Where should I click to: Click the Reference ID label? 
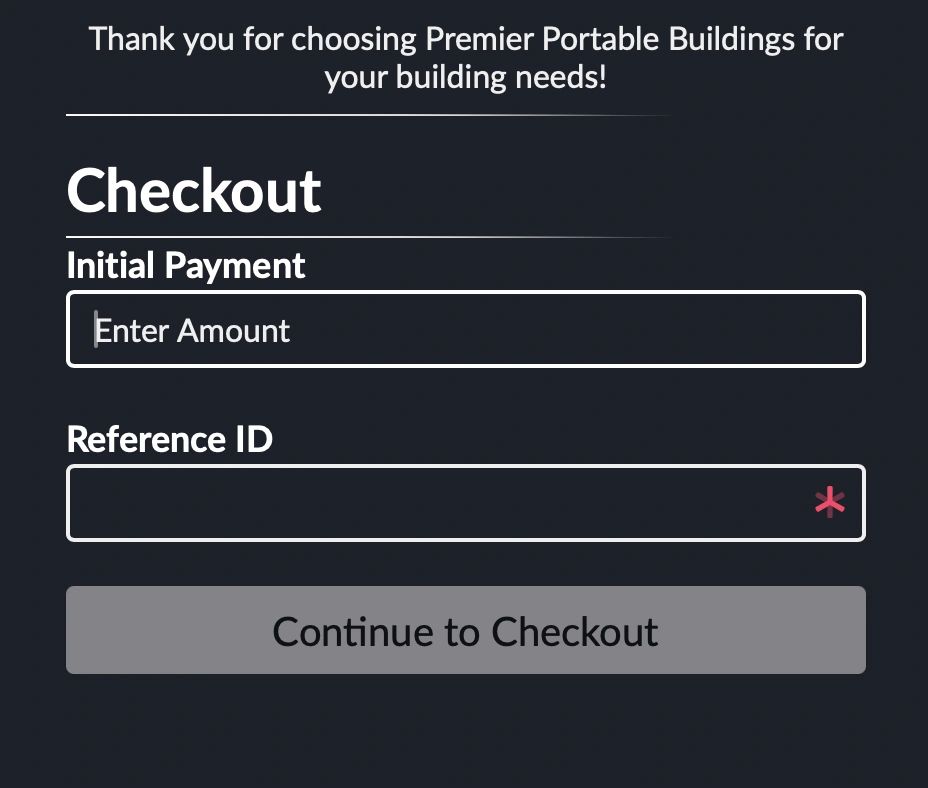tap(169, 439)
